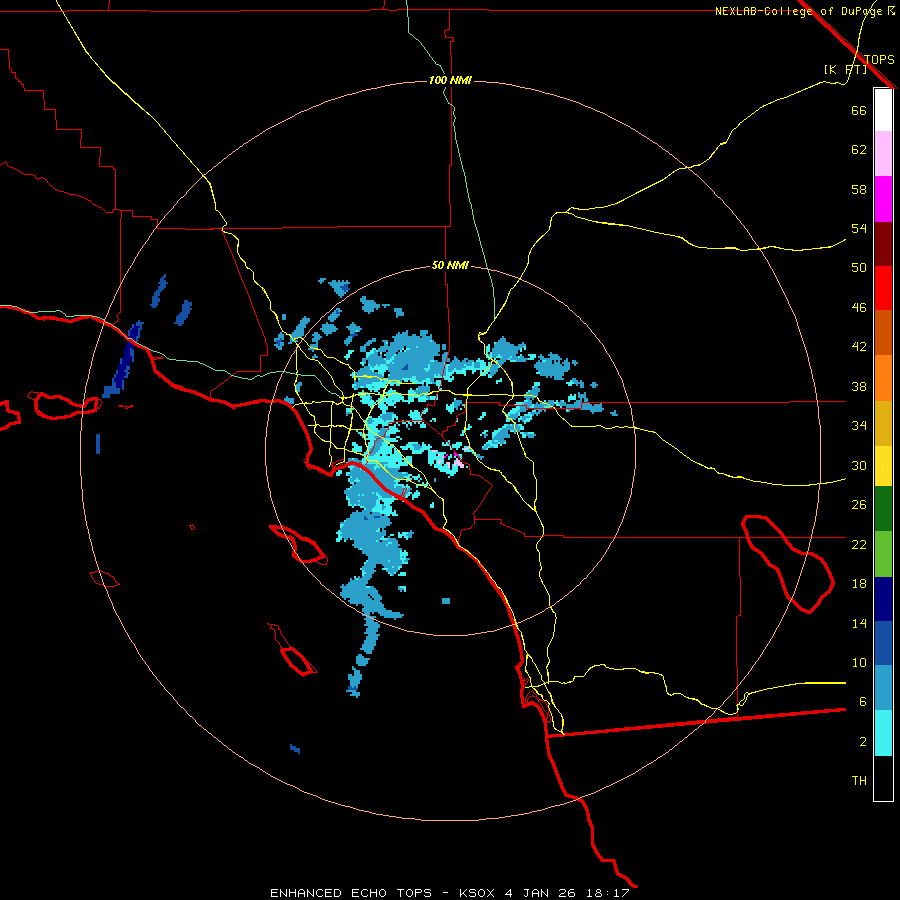
Task: Click the '50 NMI' range ring label
Action: [x=450, y=265]
